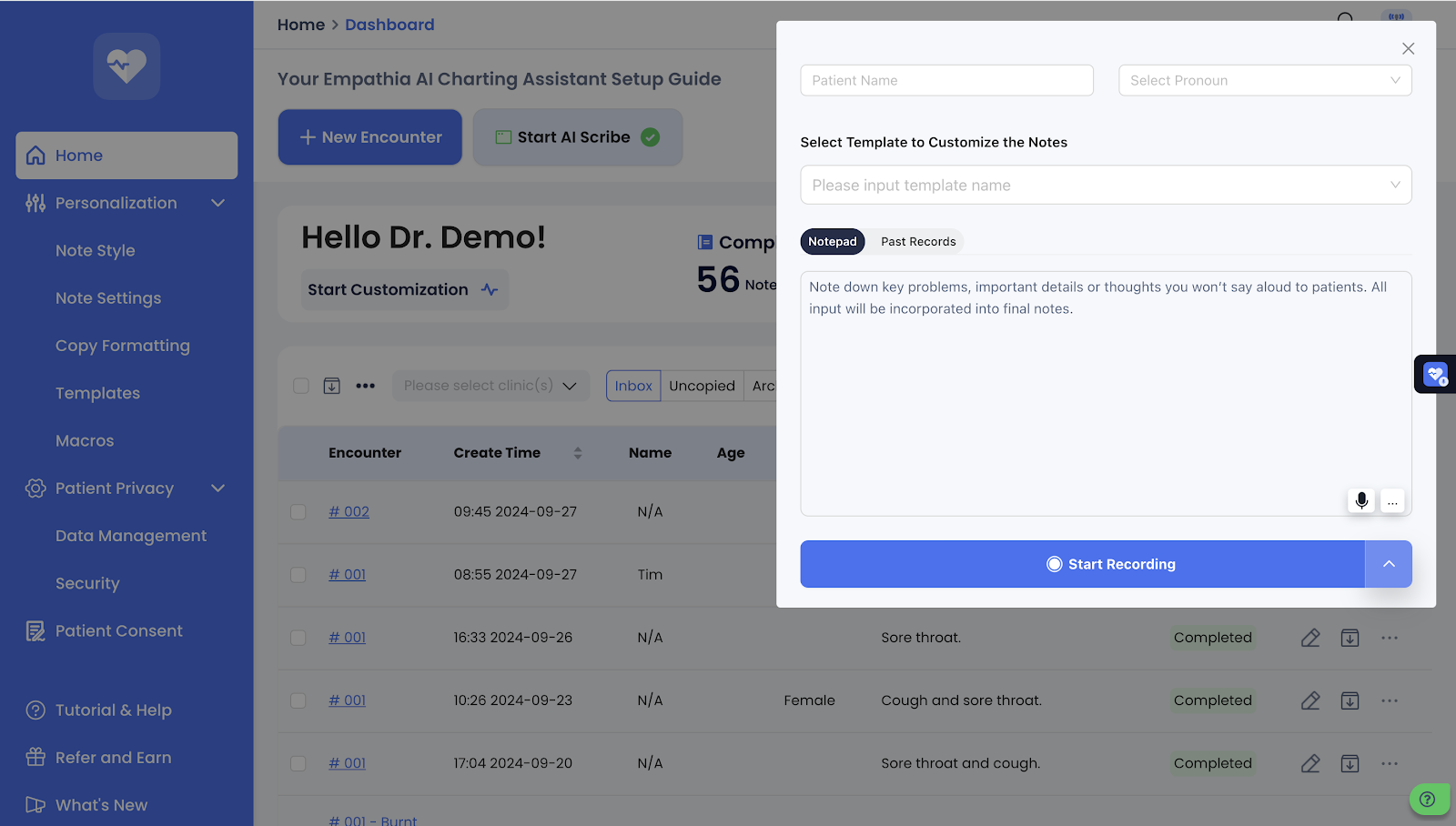Viewport: 1456px width, 826px height.
Task: Click the Start Recording button
Action: pos(1083,564)
